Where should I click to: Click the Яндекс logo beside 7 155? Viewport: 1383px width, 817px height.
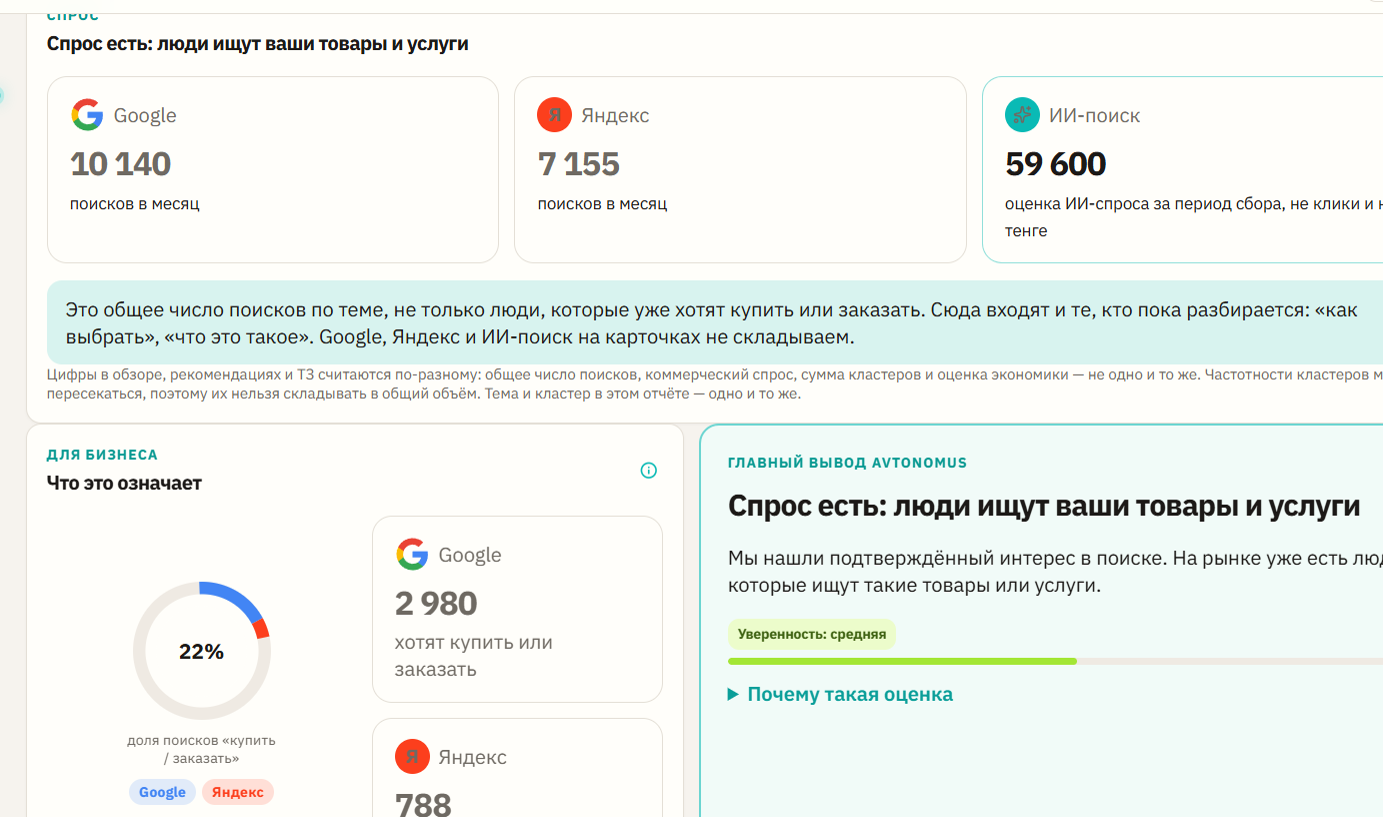click(x=554, y=115)
